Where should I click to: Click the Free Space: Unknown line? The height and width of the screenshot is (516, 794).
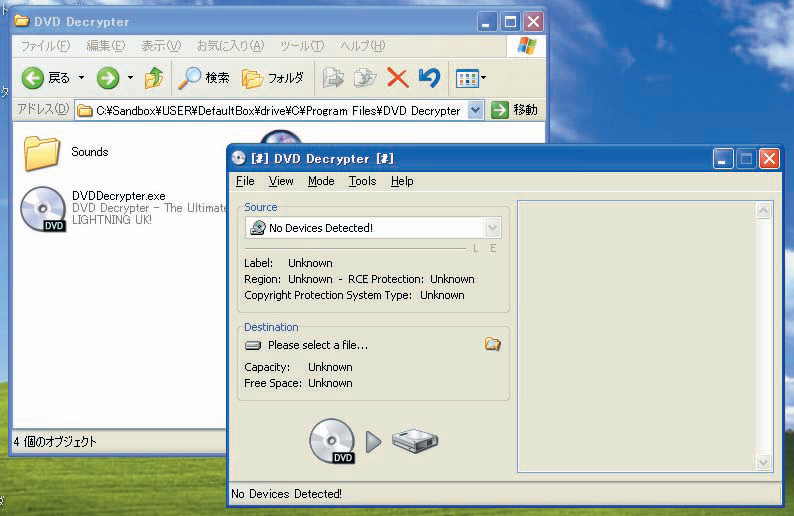[298, 383]
